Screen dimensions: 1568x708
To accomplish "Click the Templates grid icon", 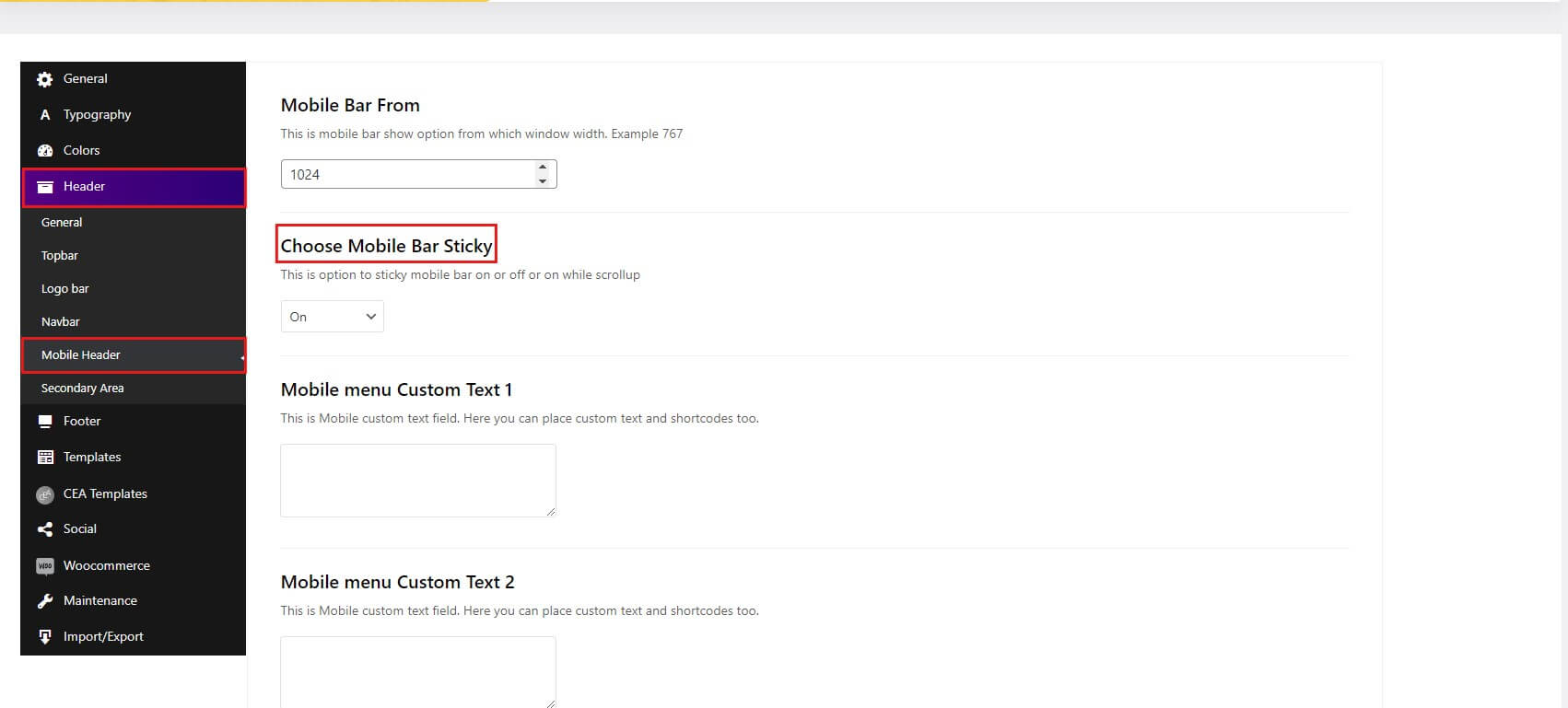I will 44,458.
